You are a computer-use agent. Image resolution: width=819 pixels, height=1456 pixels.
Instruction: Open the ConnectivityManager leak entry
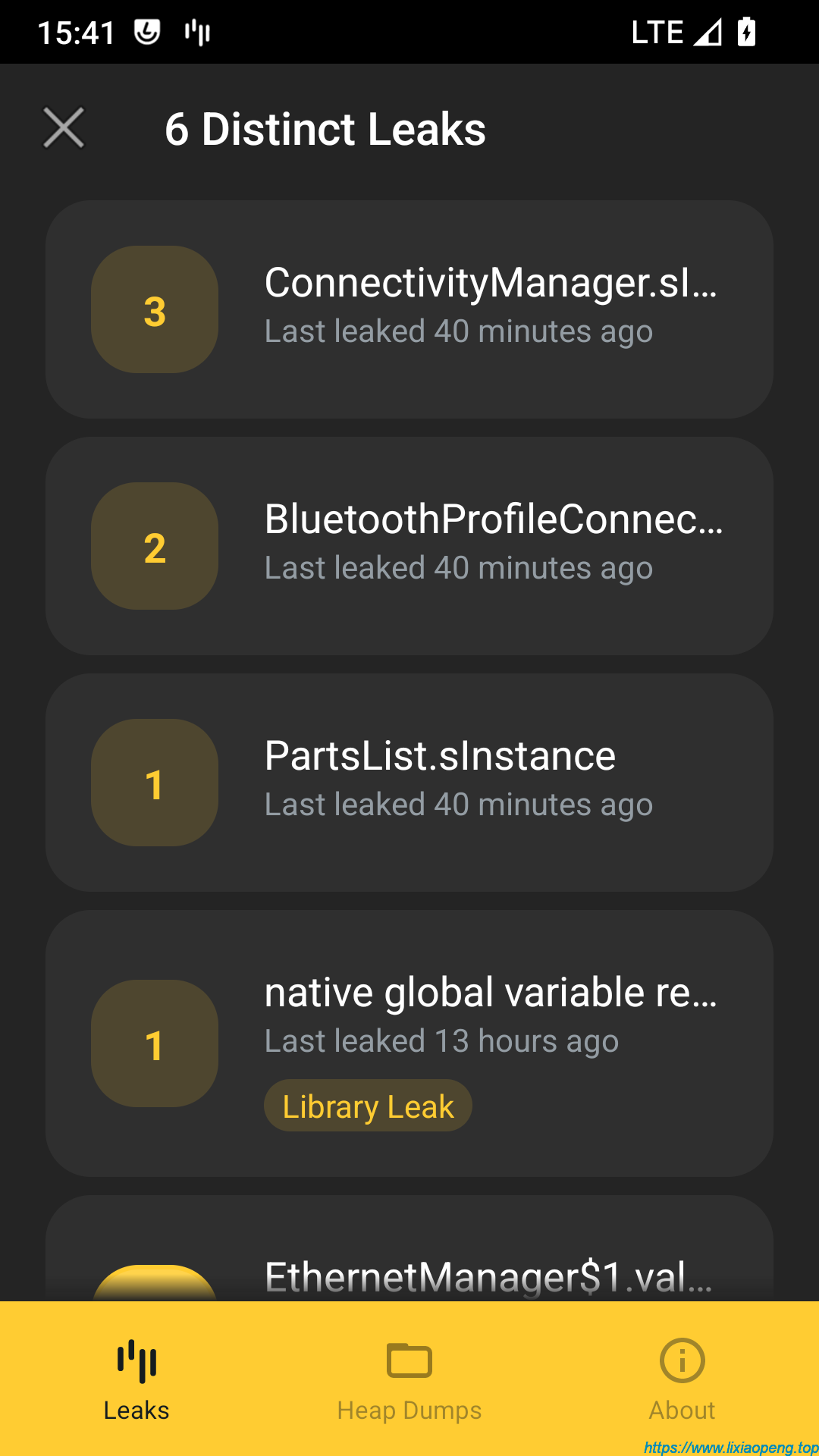tap(490, 284)
